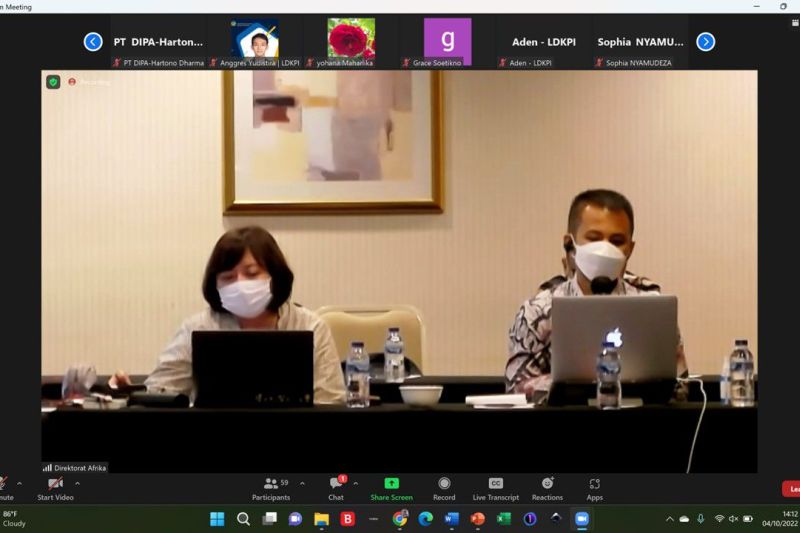Click the Record button
Image resolution: width=800 pixels, height=533 pixels.
[x=444, y=489]
